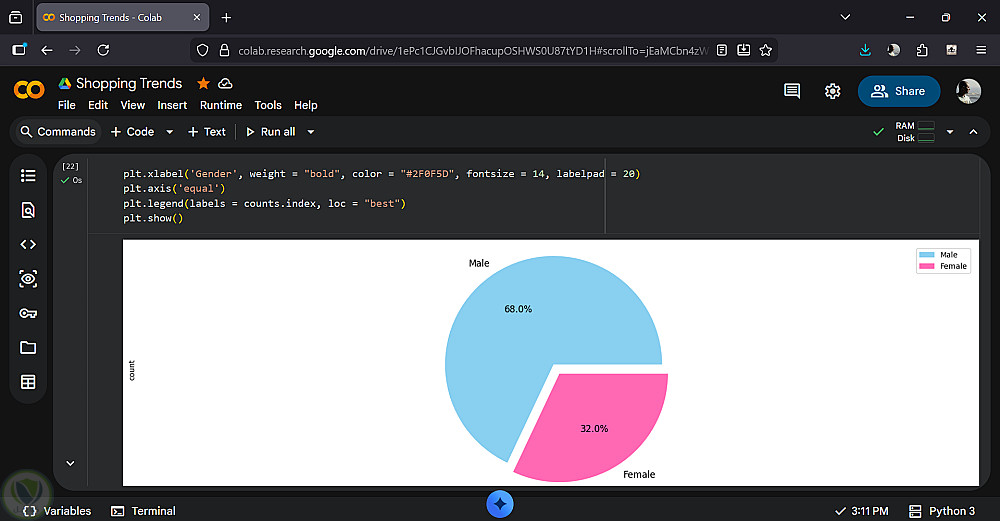Open the Data table explorer icon
1000x521 pixels.
(28, 382)
